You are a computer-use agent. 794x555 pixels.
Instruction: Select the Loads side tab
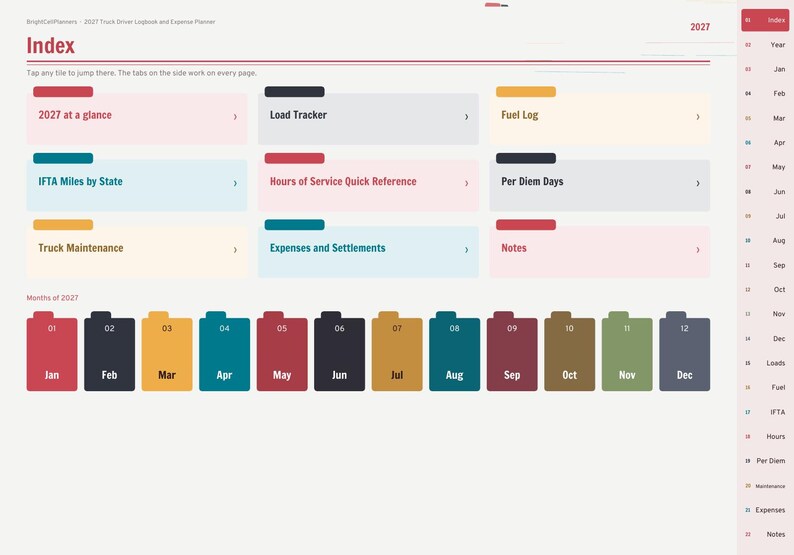click(765, 363)
